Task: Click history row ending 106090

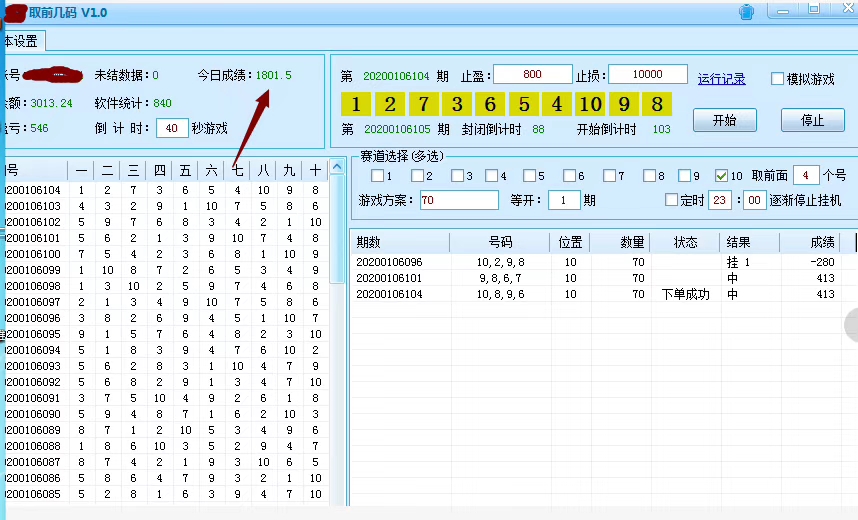Action: click(166, 414)
